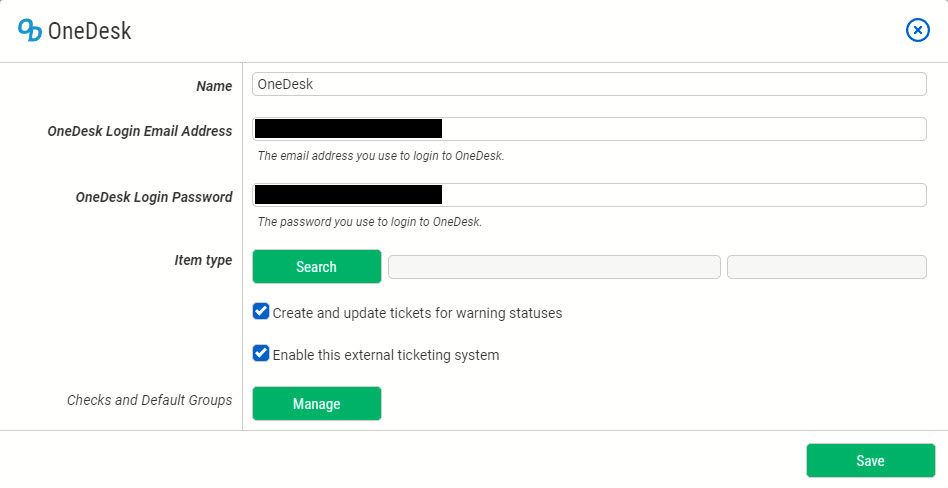The image size is (948, 488).
Task: Close the OneDesk dialog with X icon
Action: 917,31
